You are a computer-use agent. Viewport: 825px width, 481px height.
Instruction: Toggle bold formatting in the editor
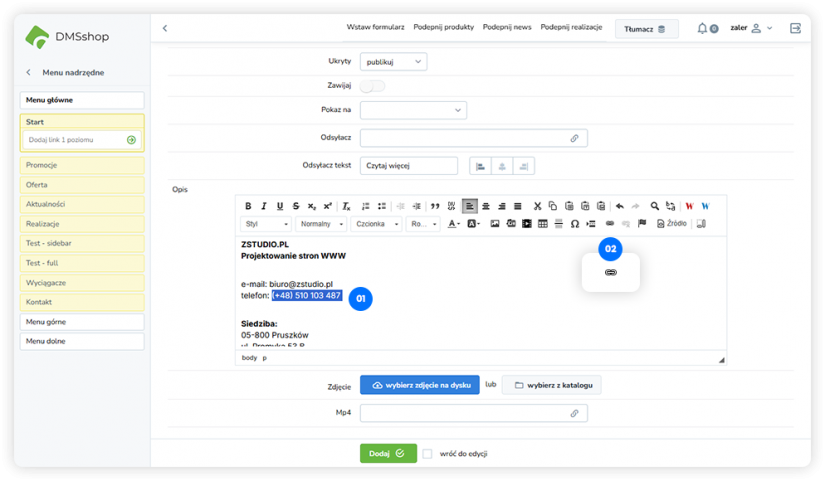[248, 206]
